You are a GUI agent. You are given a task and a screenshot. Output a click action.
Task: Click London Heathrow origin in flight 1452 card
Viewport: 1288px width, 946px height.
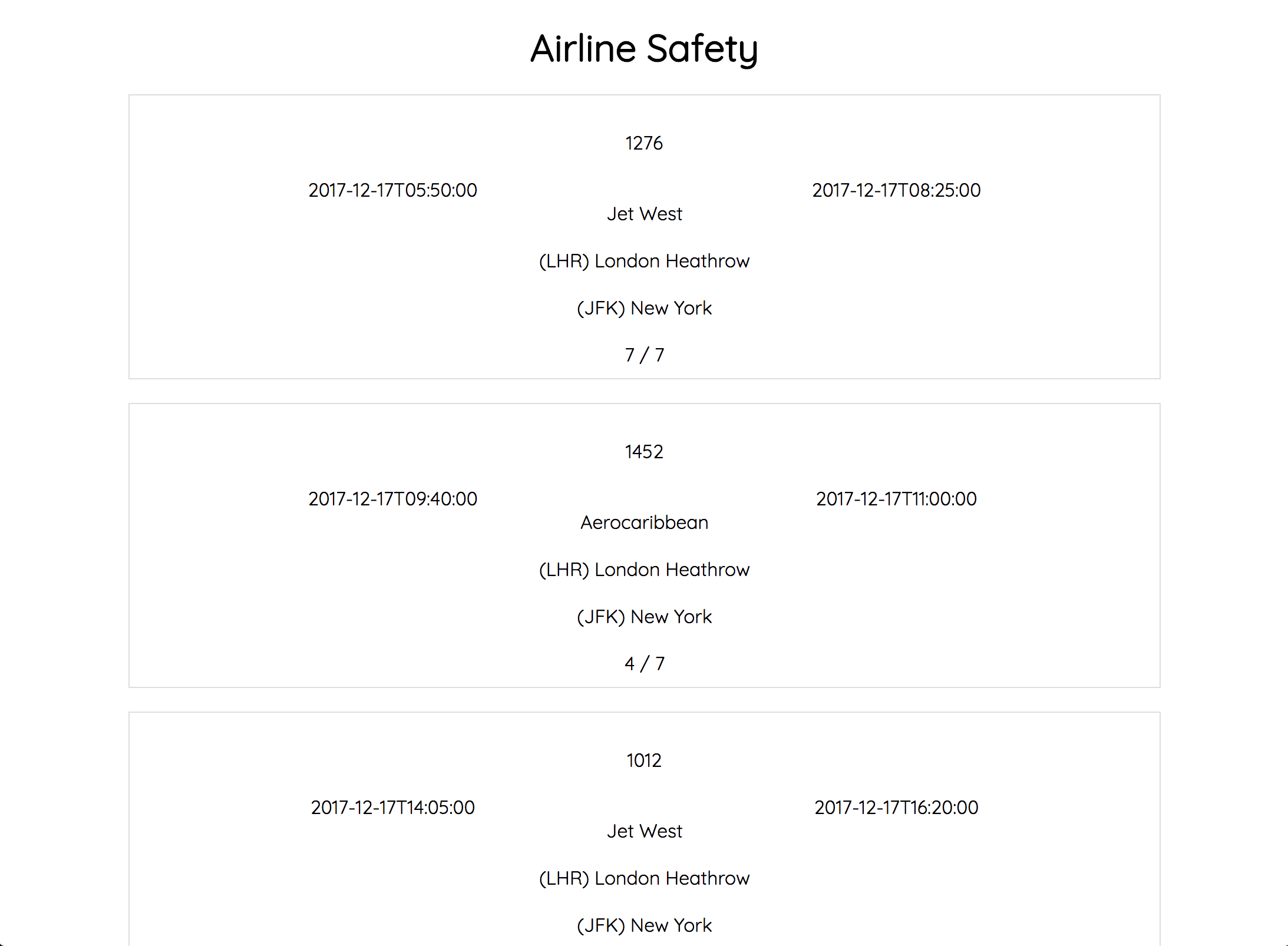tap(644, 570)
